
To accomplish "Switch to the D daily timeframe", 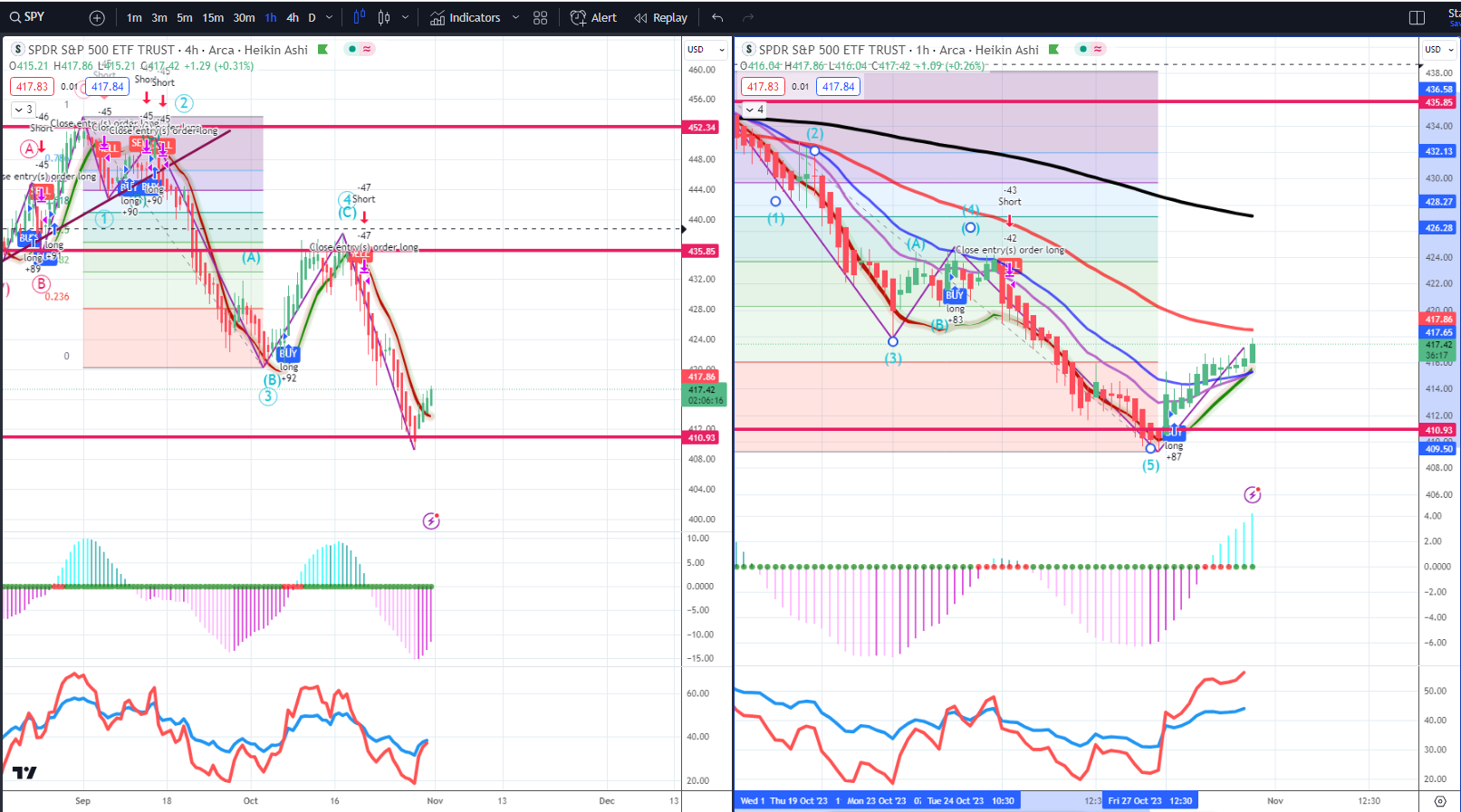I will (312, 18).
